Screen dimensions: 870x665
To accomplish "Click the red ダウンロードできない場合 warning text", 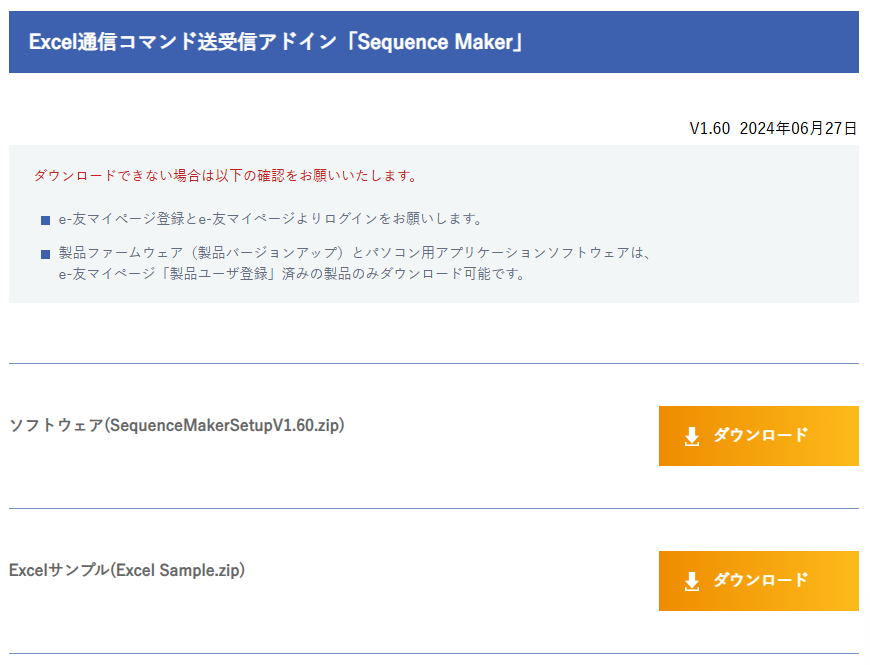I will point(225,176).
